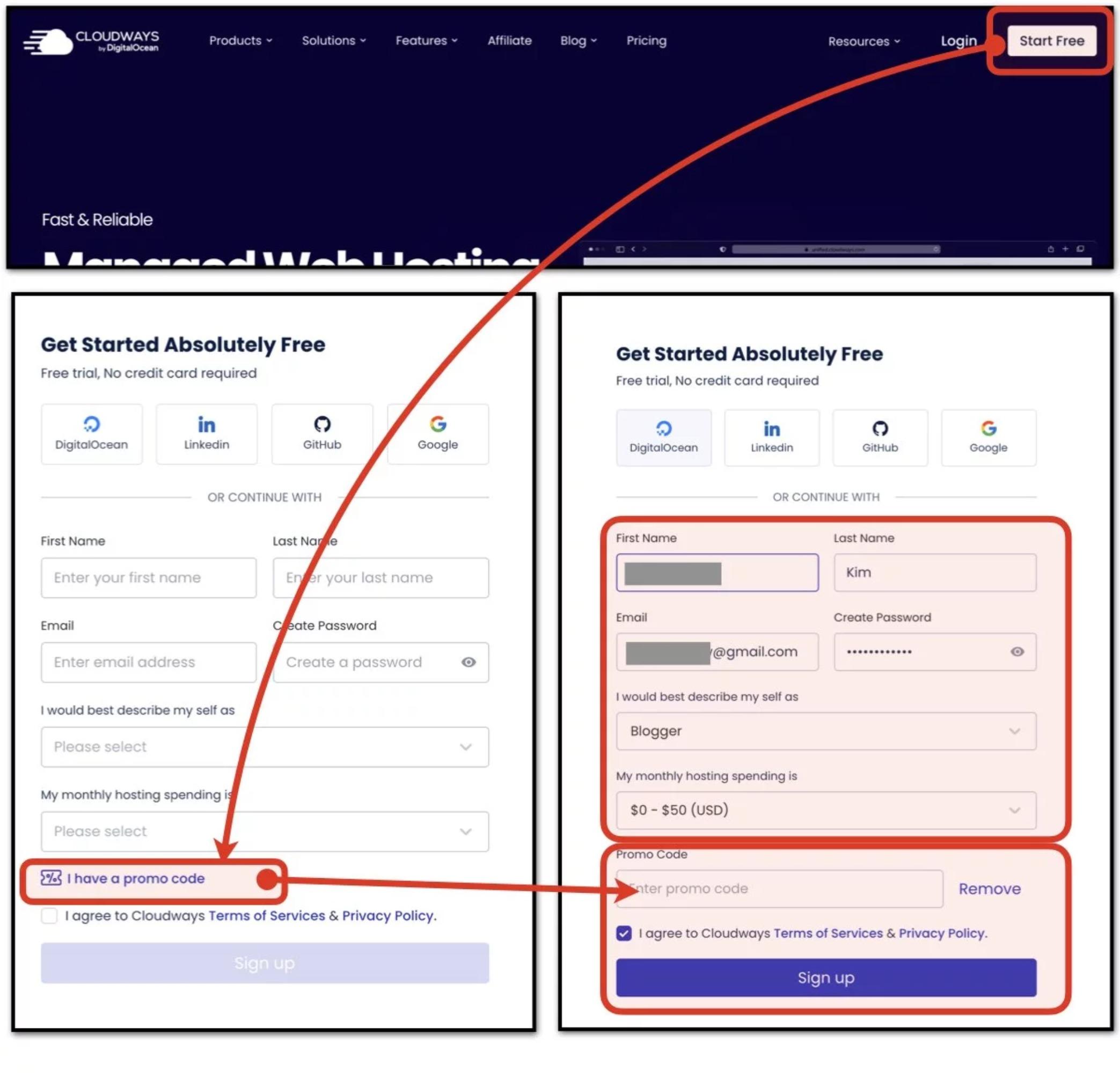Focus the empty First Name field
Screen dimensions: 1120x1073
149,578
